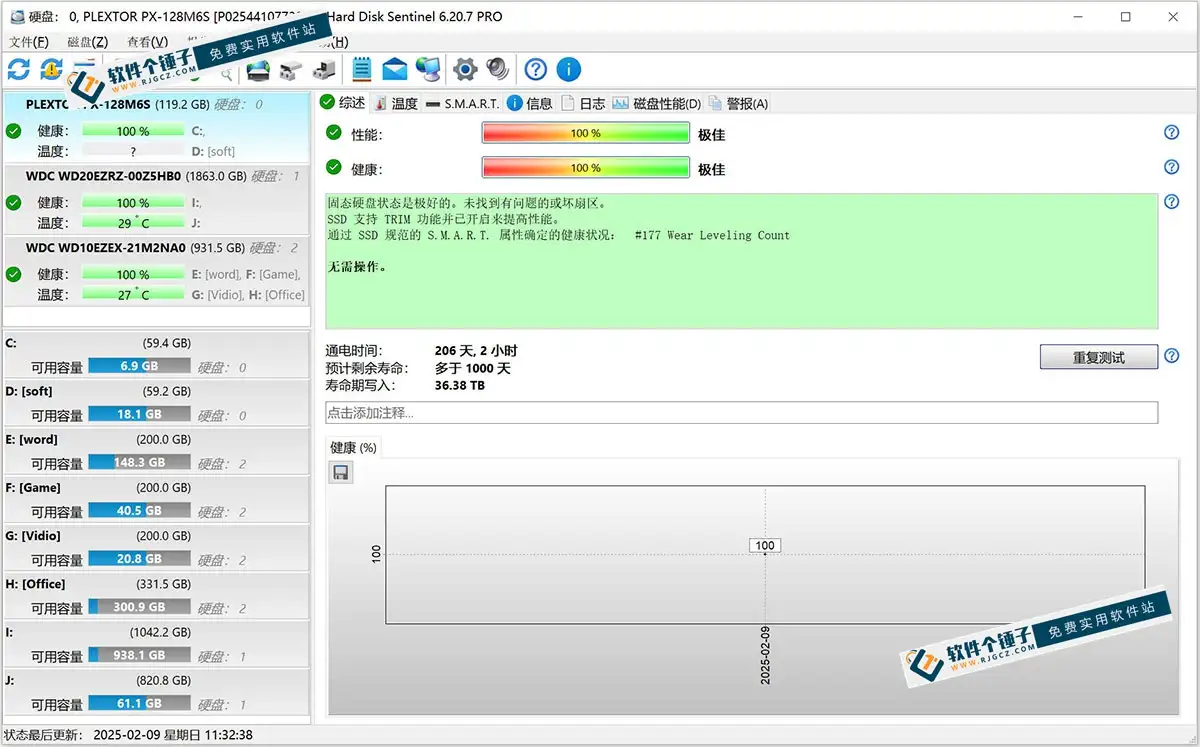Click the envelope send-email toolbar icon
This screenshot has width=1200, height=747.
(x=395, y=69)
